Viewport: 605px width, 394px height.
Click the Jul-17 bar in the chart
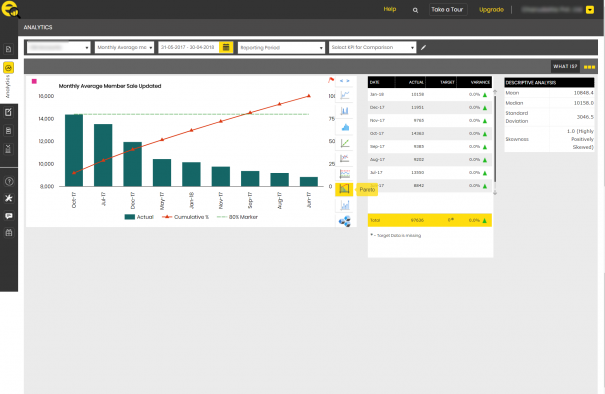click(103, 155)
